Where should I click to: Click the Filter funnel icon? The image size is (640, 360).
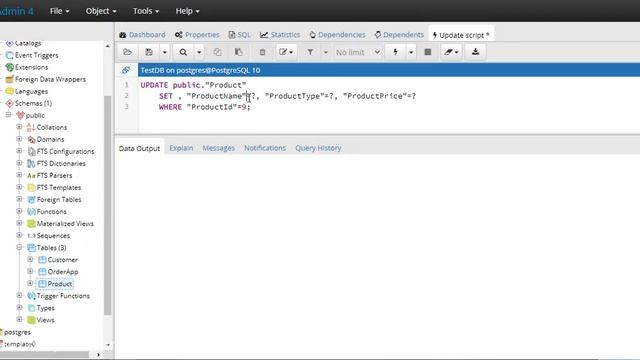(x=310, y=52)
